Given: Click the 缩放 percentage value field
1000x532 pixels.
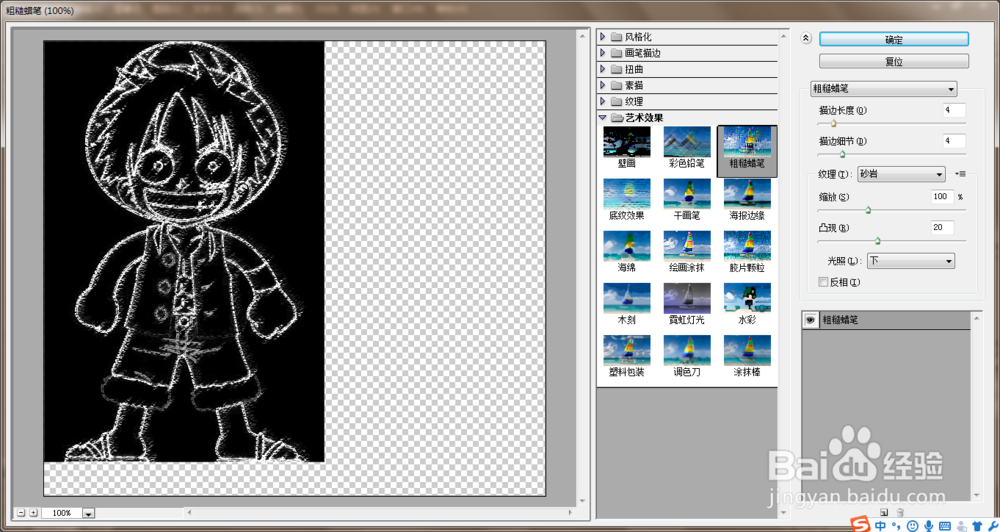Looking at the screenshot, I should click(x=942, y=197).
